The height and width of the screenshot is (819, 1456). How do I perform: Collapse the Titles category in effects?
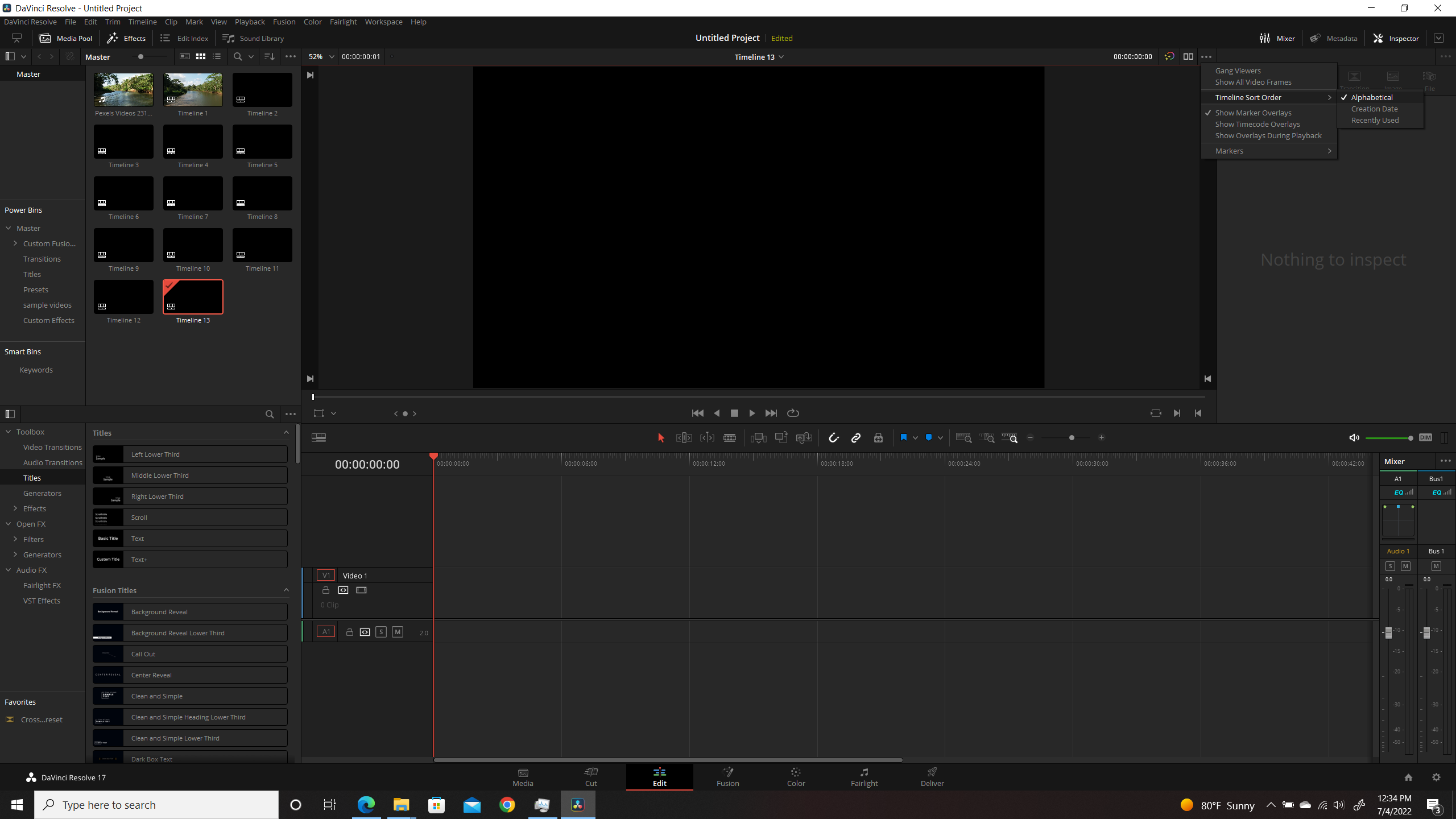pos(286,433)
